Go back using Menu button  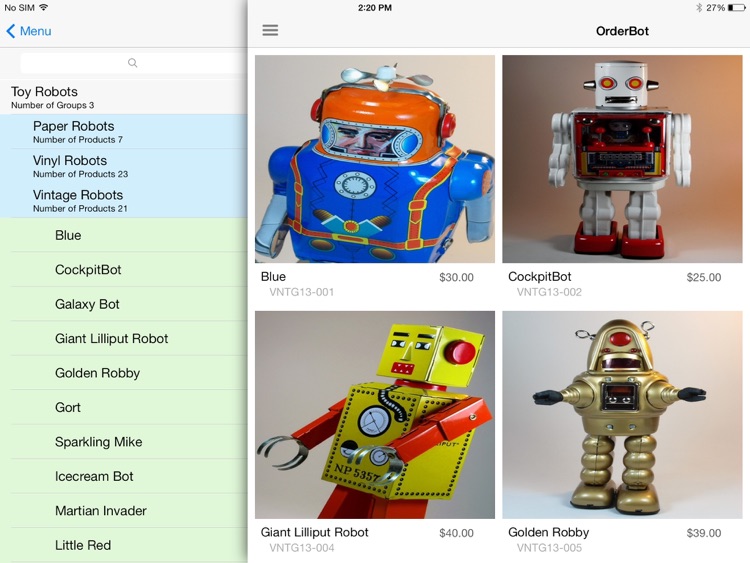pyautogui.click(x=29, y=31)
